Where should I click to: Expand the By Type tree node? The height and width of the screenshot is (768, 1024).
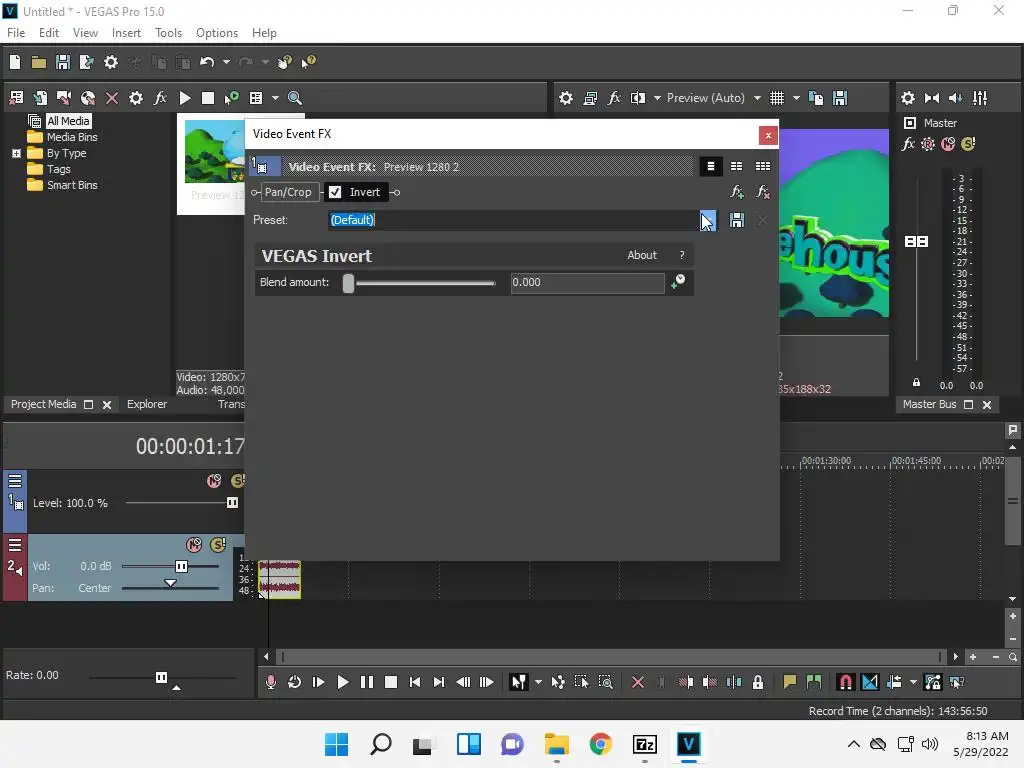pyautogui.click(x=16, y=153)
